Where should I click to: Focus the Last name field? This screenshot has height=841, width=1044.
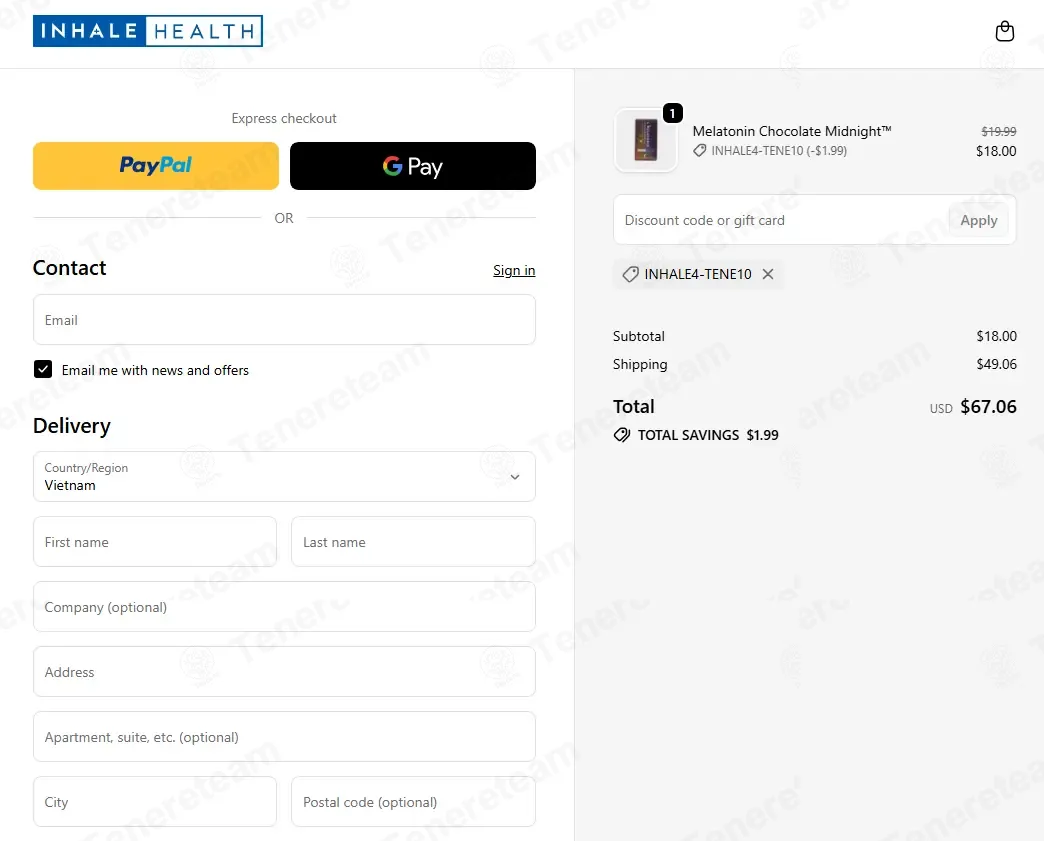click(x=413, y=542)
